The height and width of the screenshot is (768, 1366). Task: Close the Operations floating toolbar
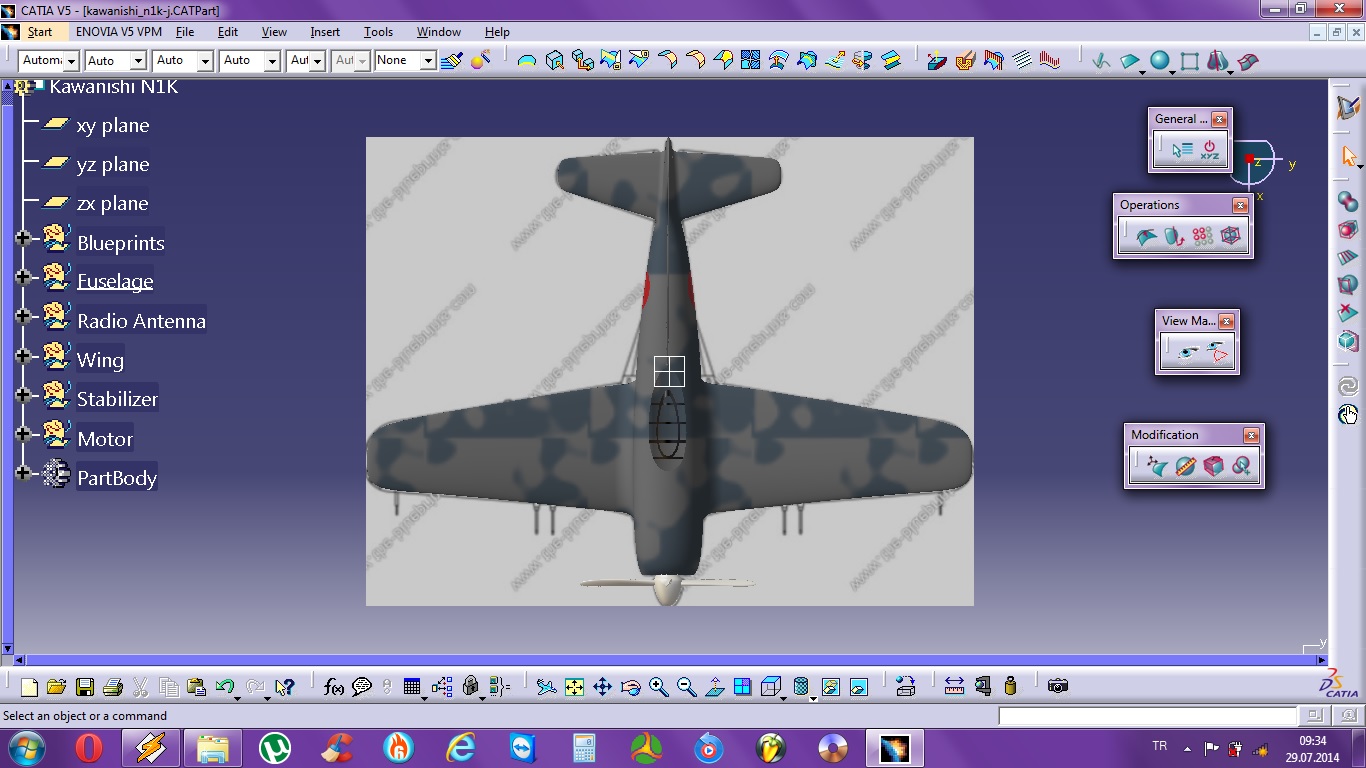point(1240,205)
